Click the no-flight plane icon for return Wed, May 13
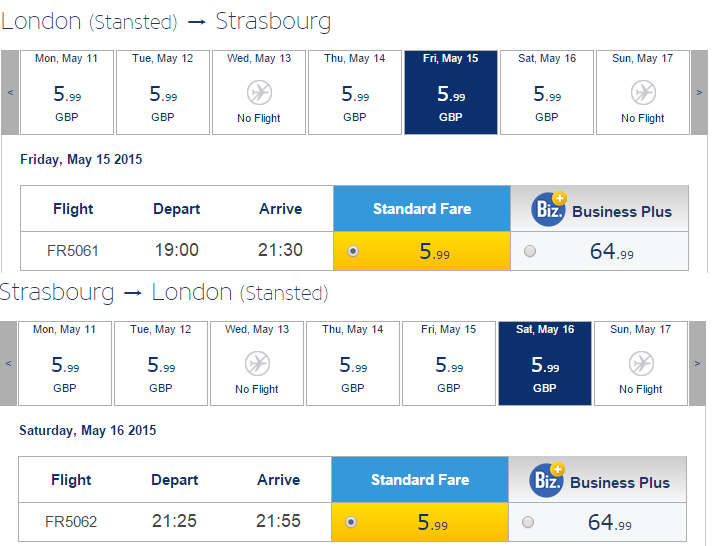The width and height of the screenshot is (717, 546). 257,364
